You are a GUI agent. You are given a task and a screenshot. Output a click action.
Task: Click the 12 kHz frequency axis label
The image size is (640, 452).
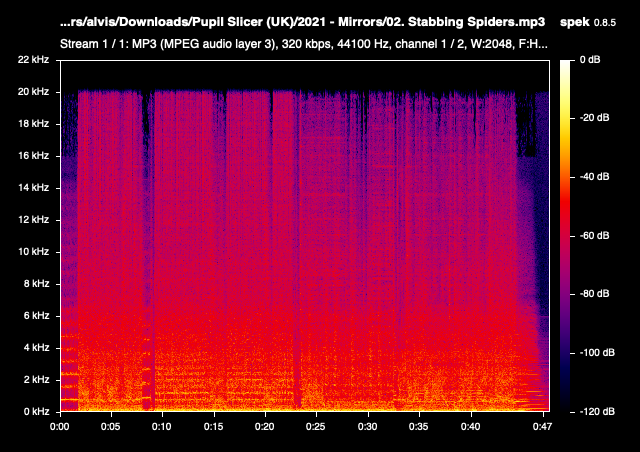point(33,220)
